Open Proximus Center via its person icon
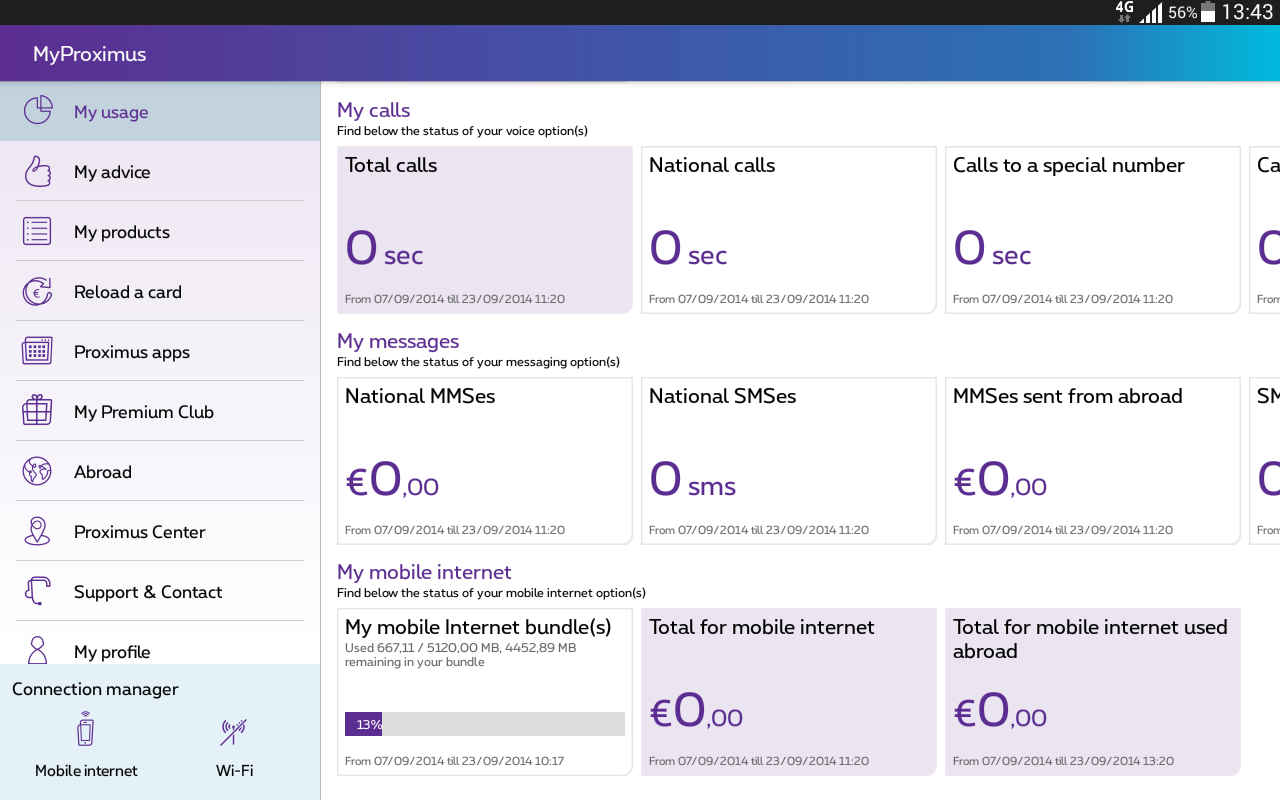This screenshot has width=1280, height=800. point(37,531)
